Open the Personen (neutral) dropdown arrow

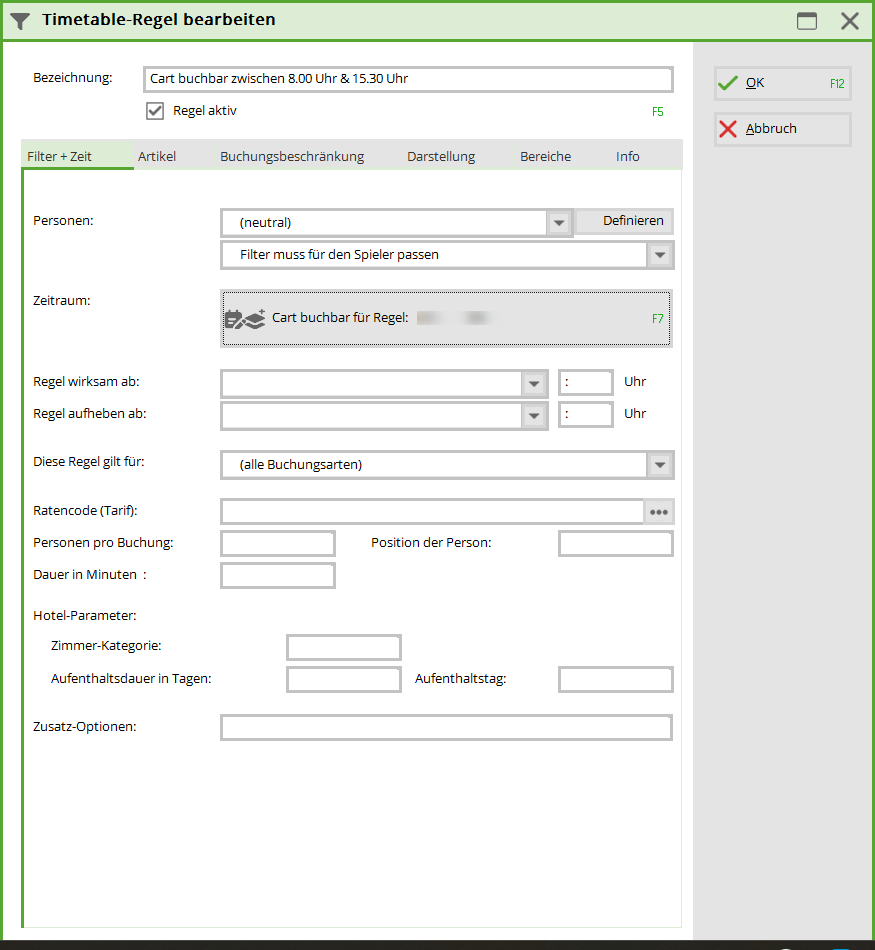pyautogui.click(x=559, y=223)
